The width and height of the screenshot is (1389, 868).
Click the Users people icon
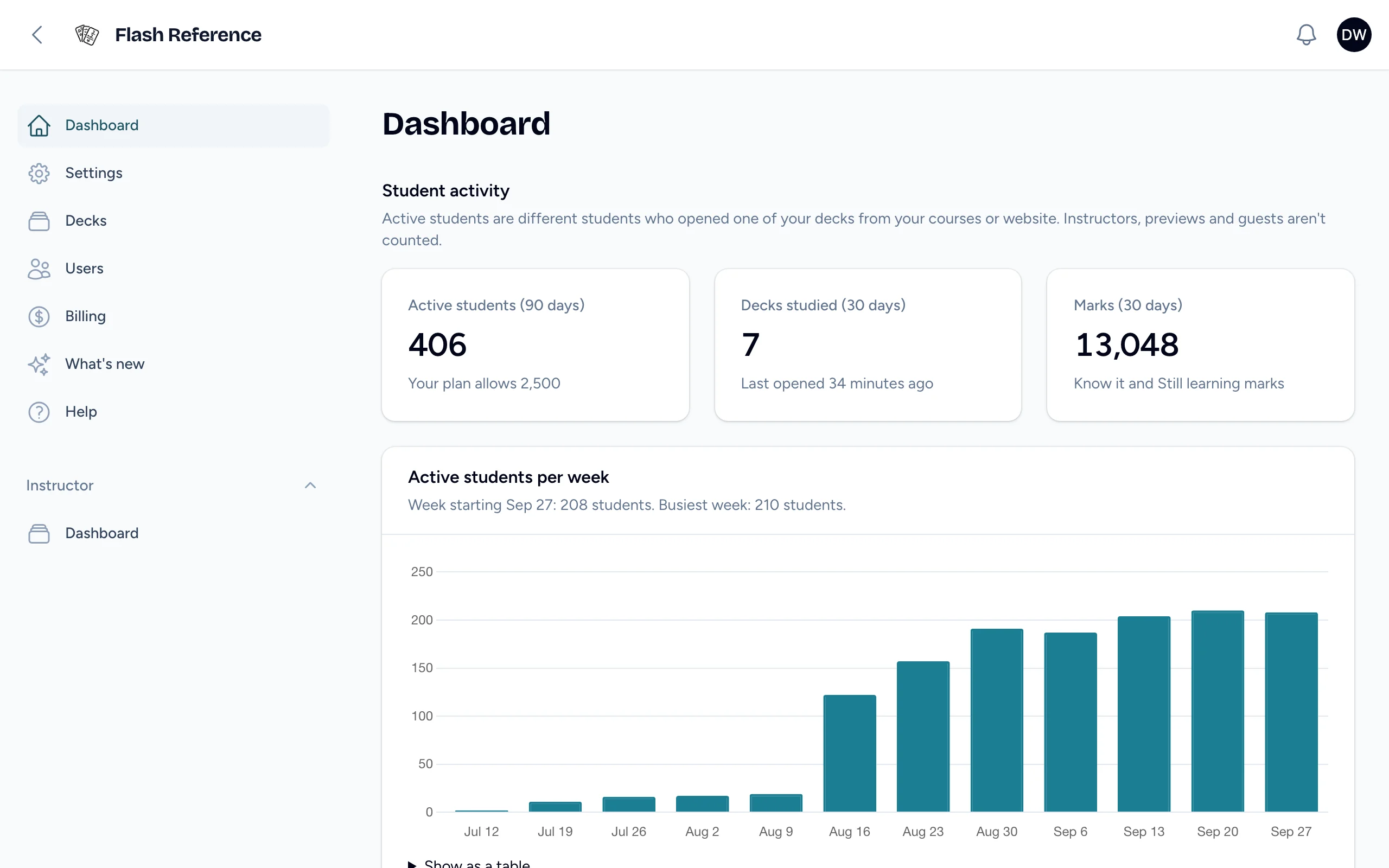coord(39,269)
